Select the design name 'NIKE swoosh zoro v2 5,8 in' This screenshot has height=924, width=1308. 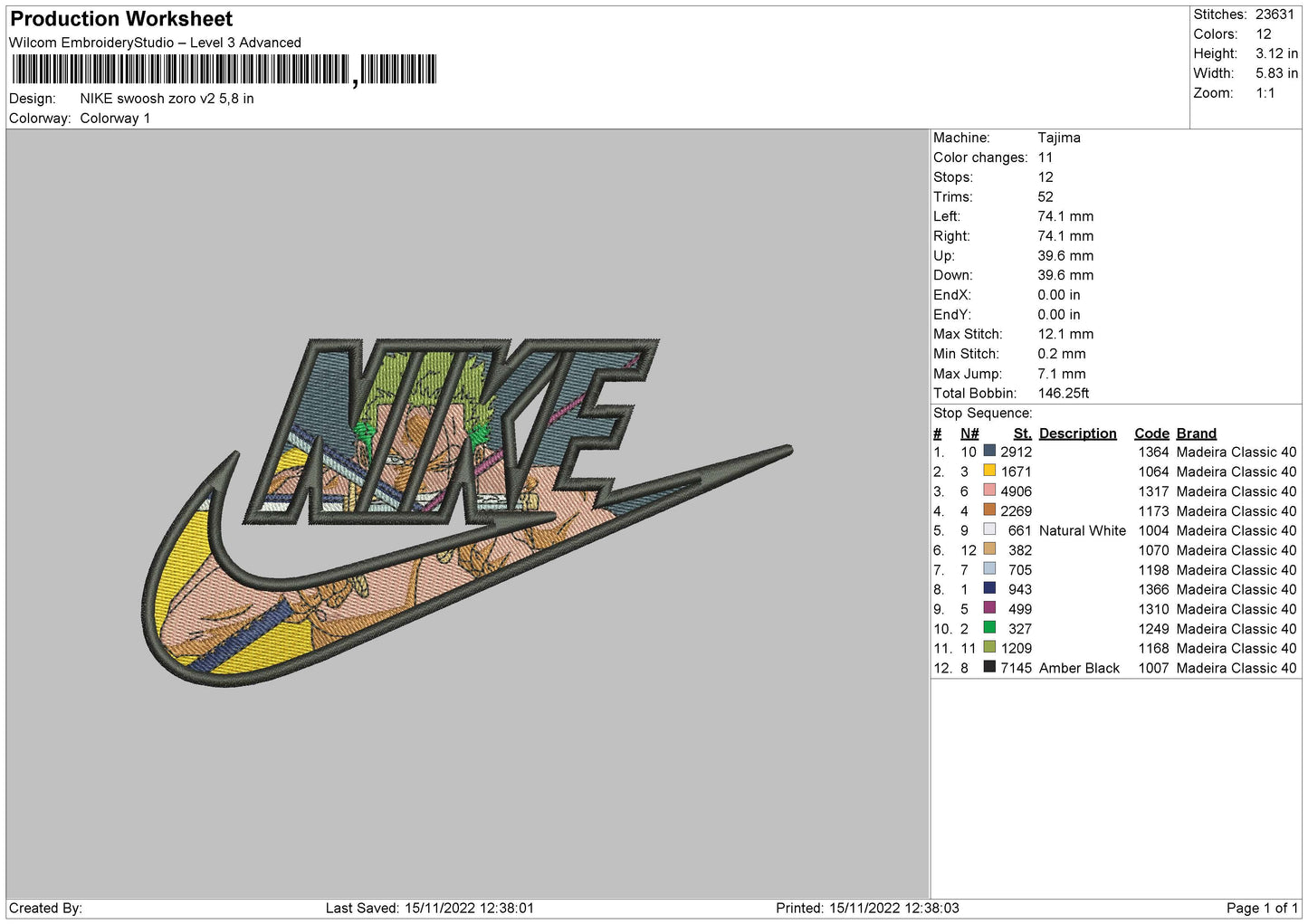167,99
